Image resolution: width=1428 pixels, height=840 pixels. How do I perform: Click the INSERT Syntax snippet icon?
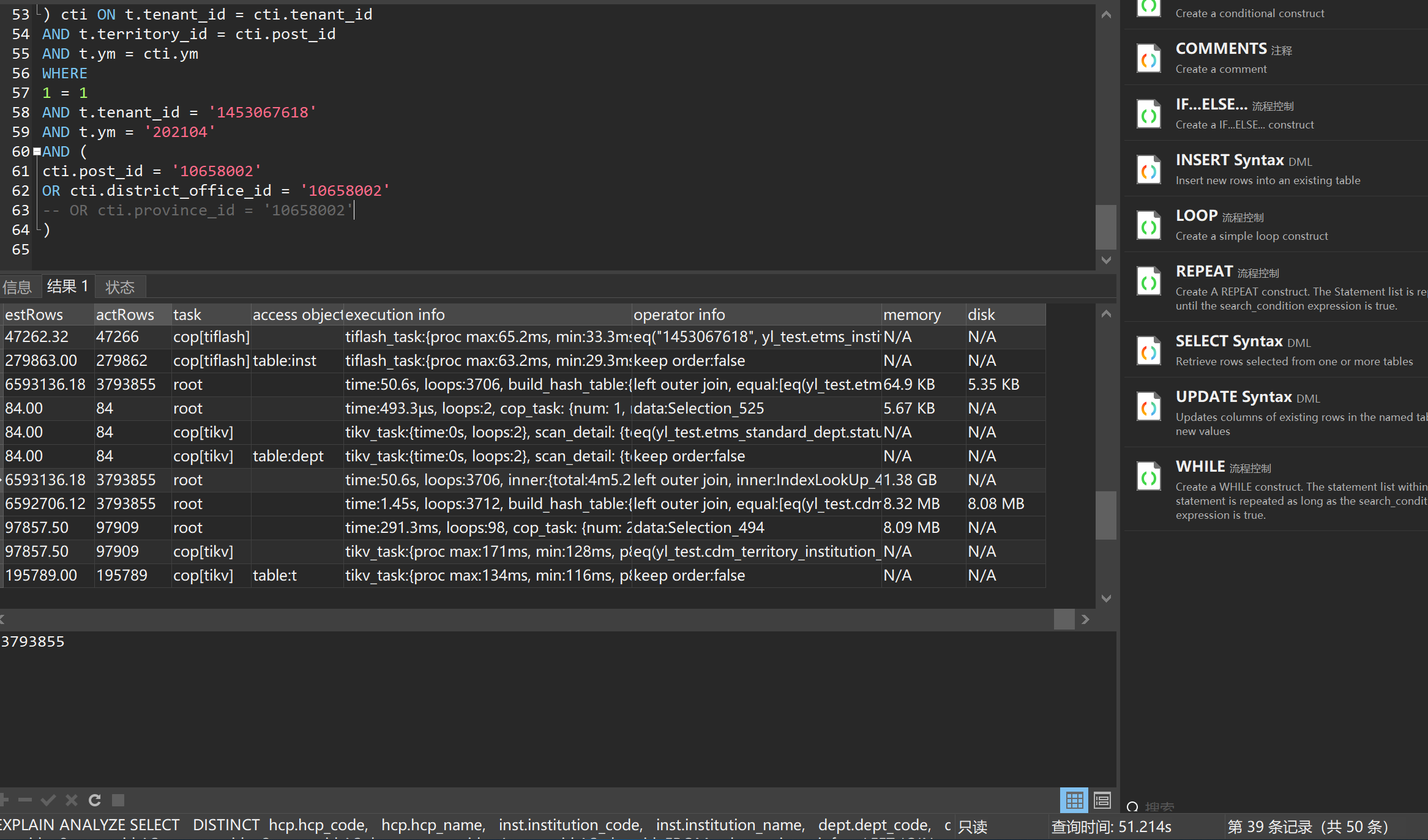[1149, 169]
